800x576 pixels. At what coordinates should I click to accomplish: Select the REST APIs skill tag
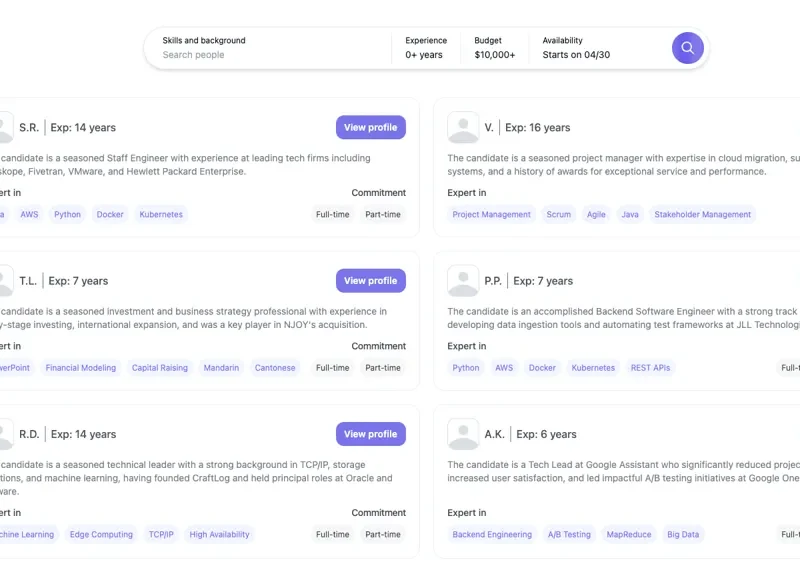click(x=650, y=368)
